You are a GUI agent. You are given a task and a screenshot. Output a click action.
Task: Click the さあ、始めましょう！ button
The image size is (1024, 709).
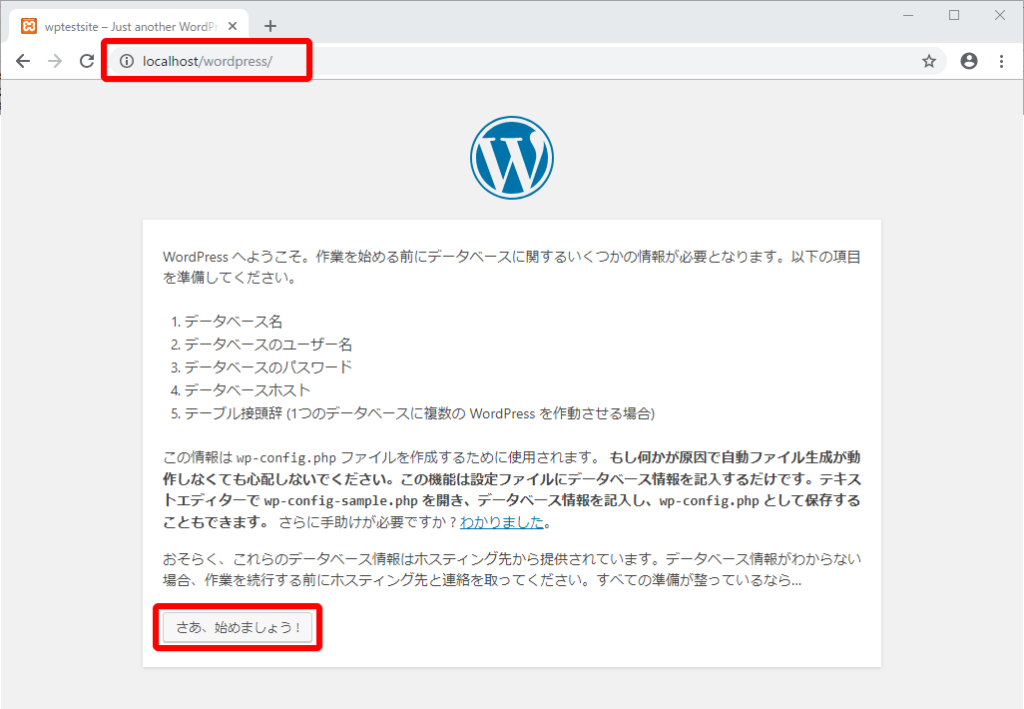click(238, 627)
